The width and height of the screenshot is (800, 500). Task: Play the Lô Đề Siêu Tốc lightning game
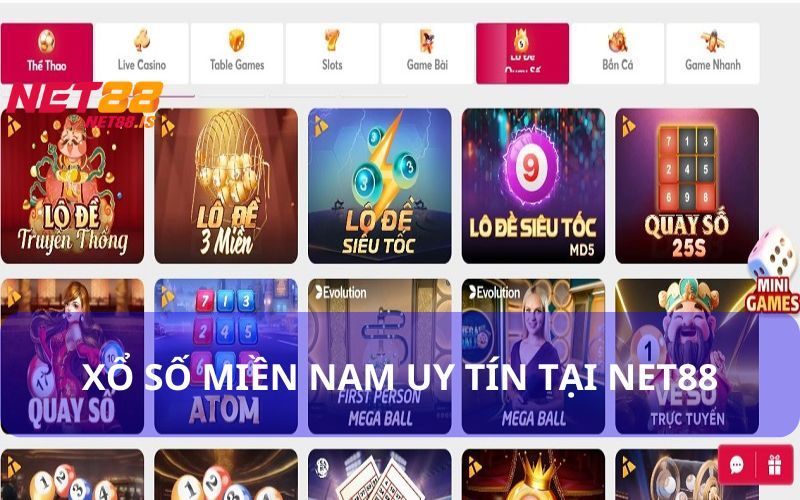(380, 186)
